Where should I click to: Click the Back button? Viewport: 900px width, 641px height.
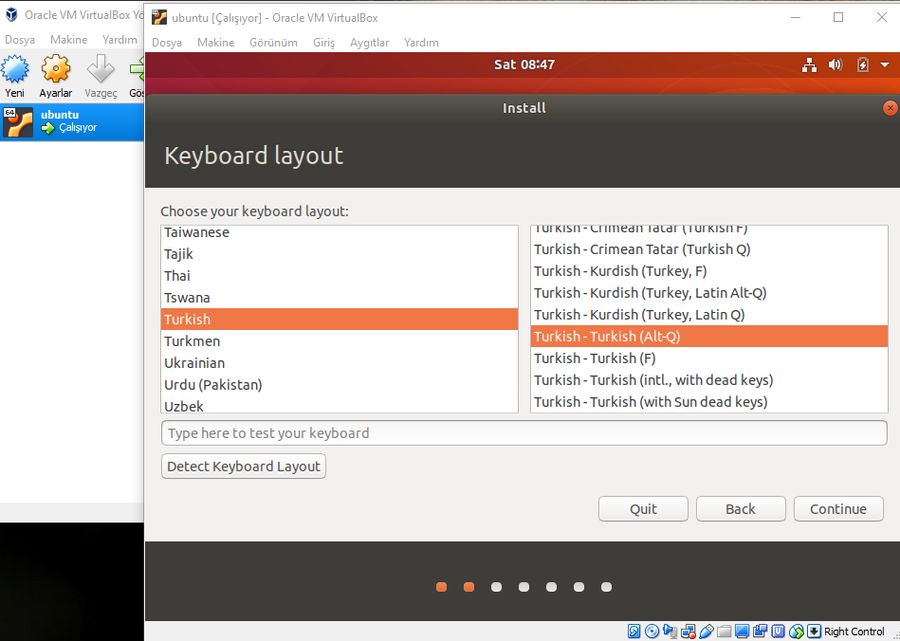tap(740, 509)
